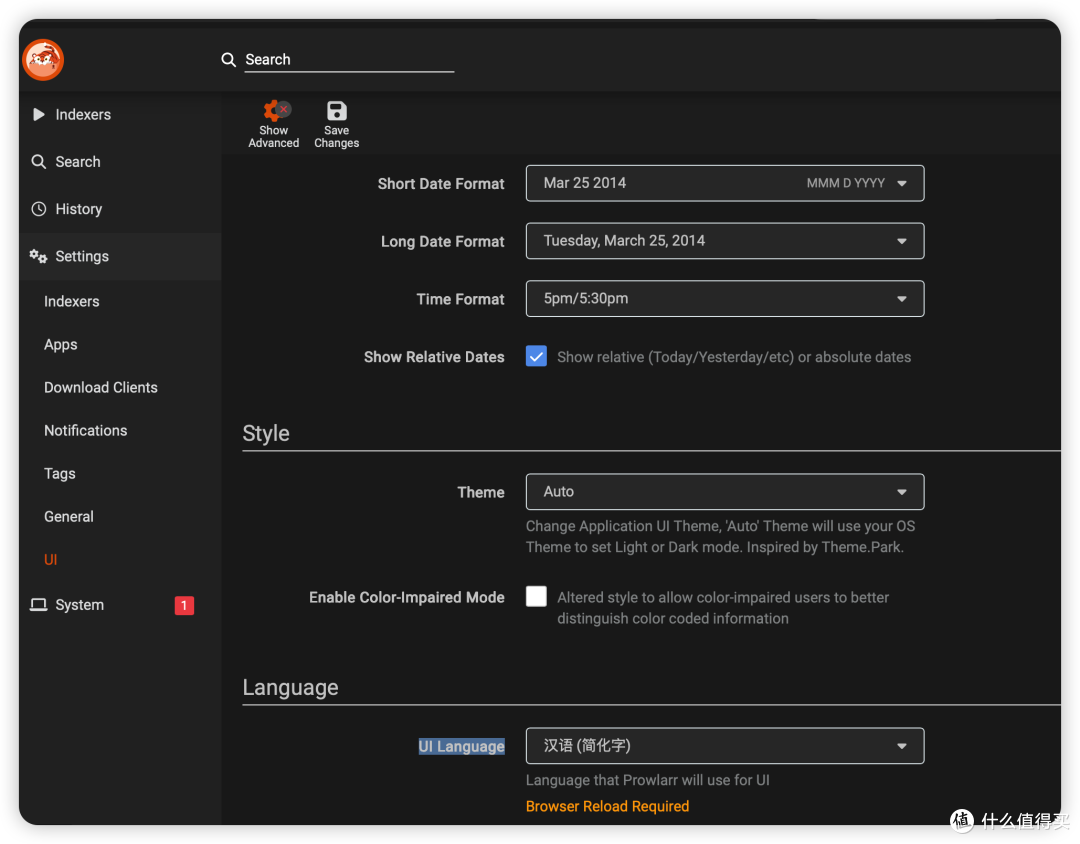Click the Style section heading
This screenshot has height=844, width=1080.
coord(266,433)
